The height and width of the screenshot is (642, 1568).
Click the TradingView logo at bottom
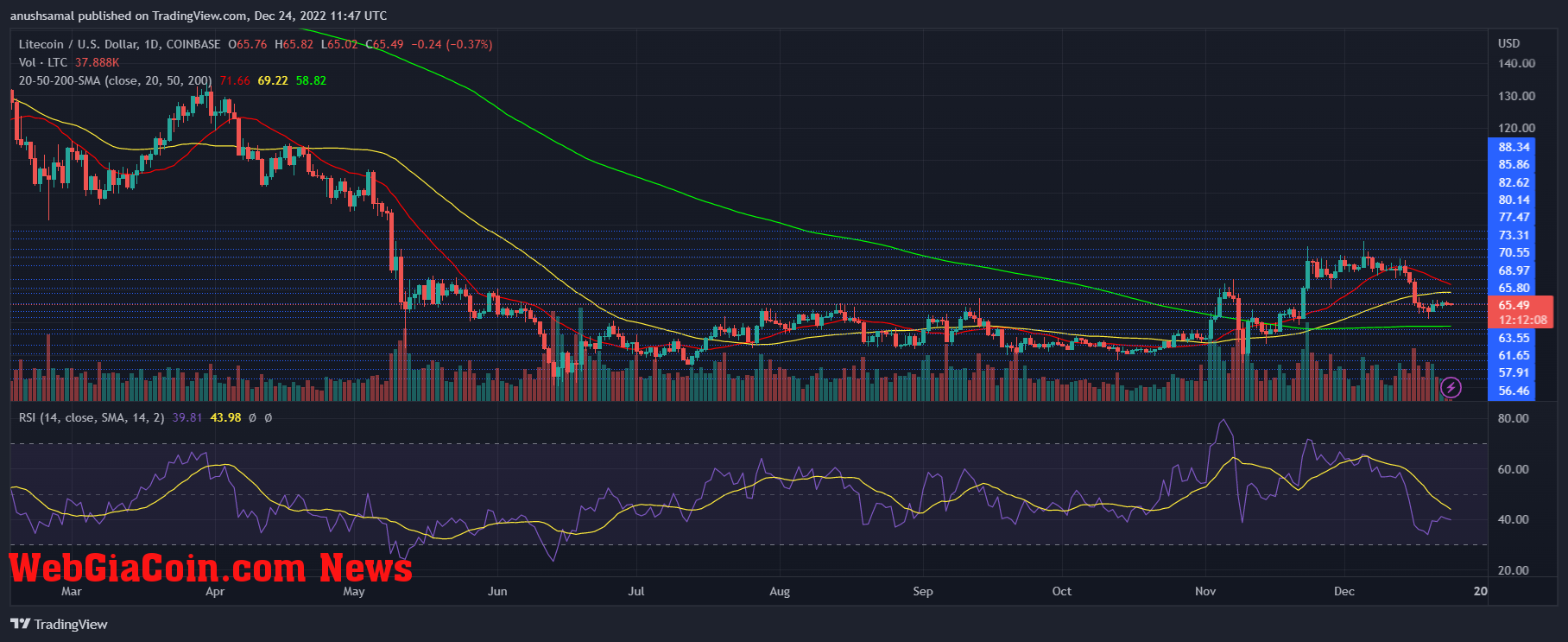[59, 624]
